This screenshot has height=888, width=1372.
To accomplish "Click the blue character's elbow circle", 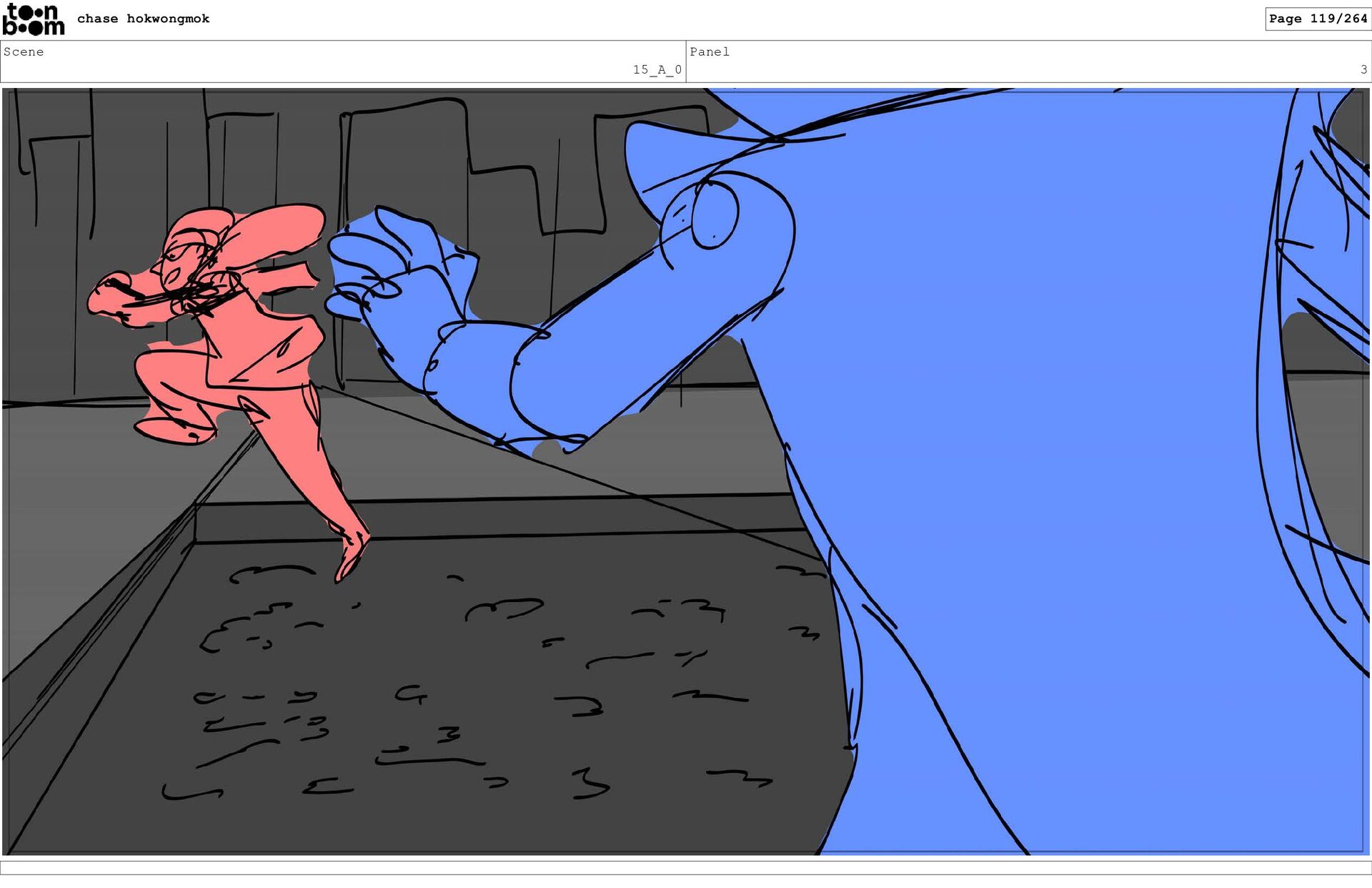I will (714, 213).
